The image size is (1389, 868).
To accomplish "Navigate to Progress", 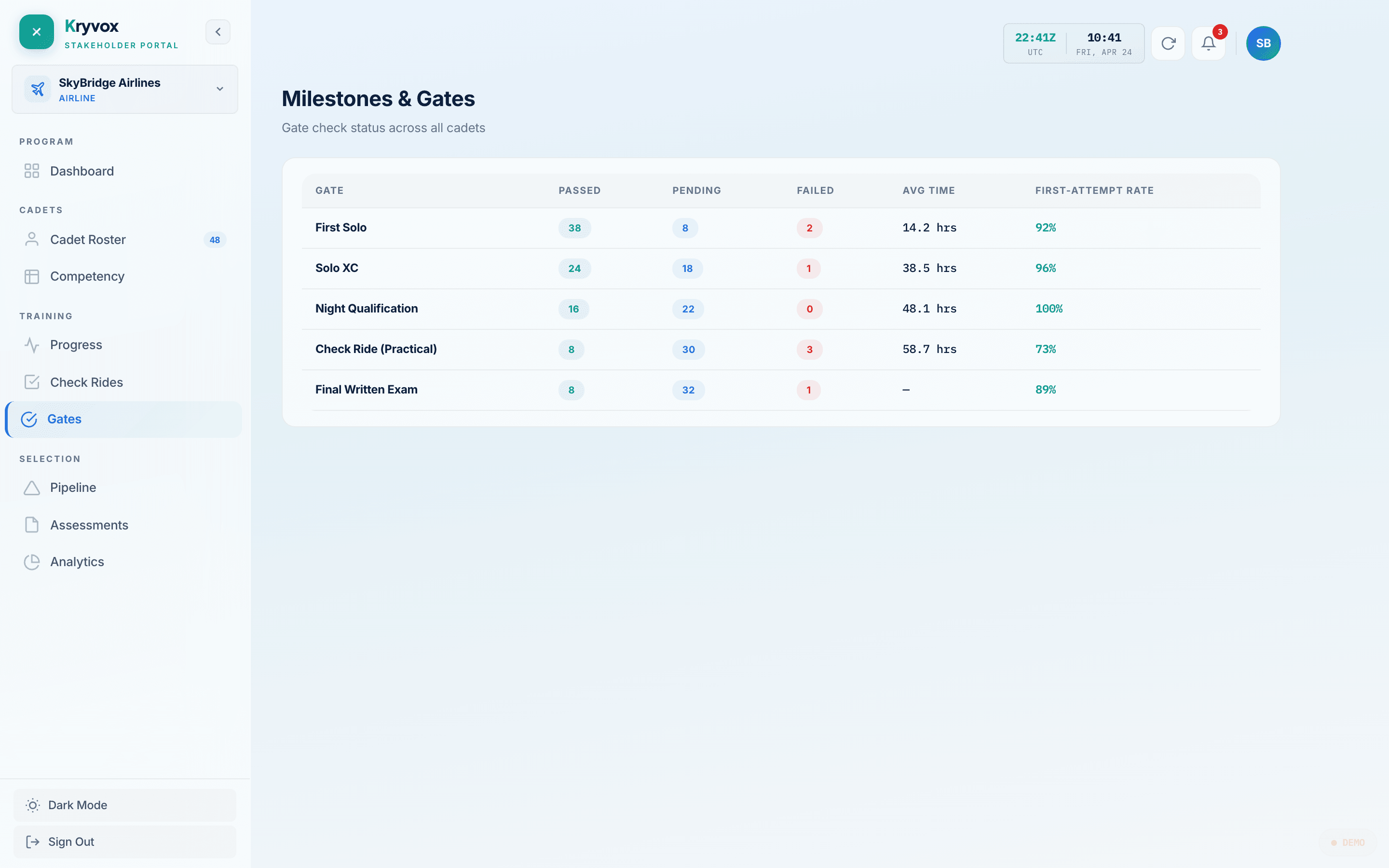I will click(x=124, y=345).
